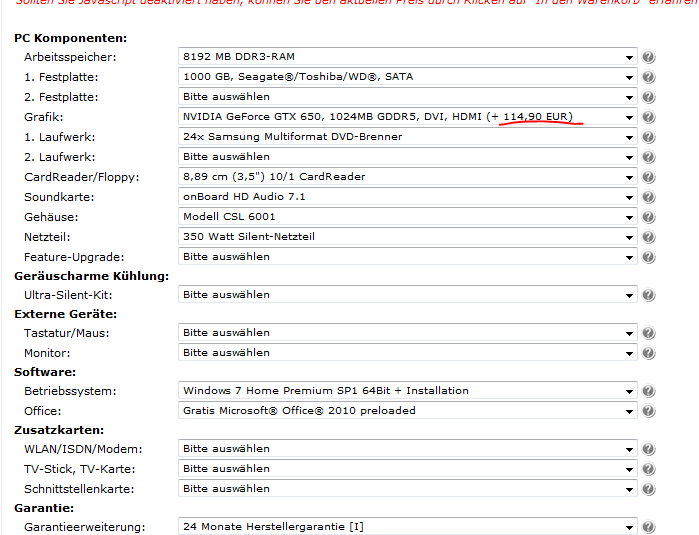The width and height of the screenshot is (699, 535).
Task: Open help icon for 2. Festplatte row
Action: (649, 97)
